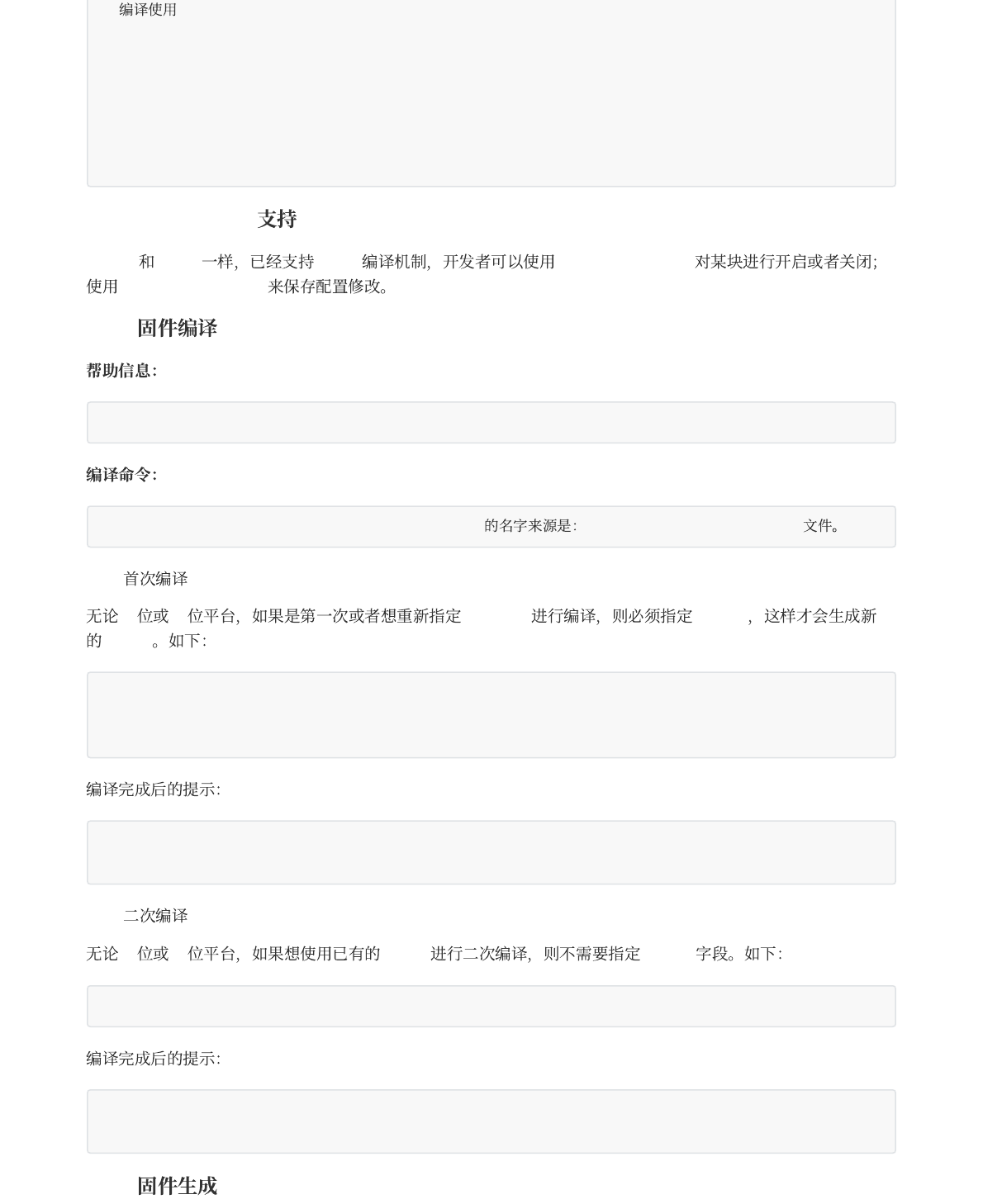Click 编译完成后的提示: directly above the 二次编译 subheading
This screenshot has width=983, height=1204.
(154, 789)
